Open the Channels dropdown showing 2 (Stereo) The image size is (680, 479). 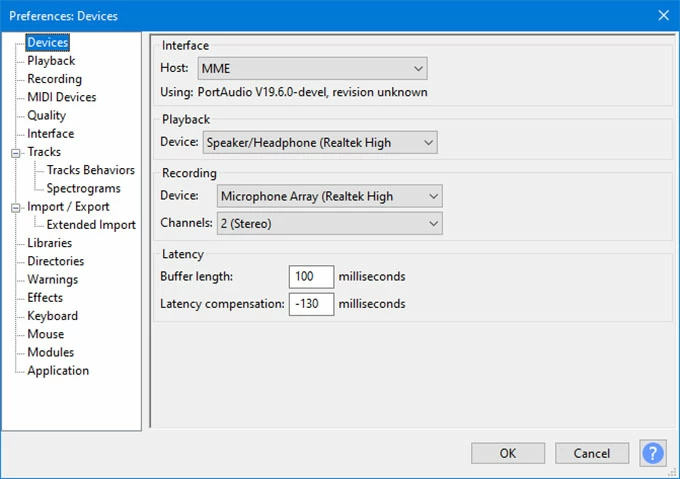(329, 223)
